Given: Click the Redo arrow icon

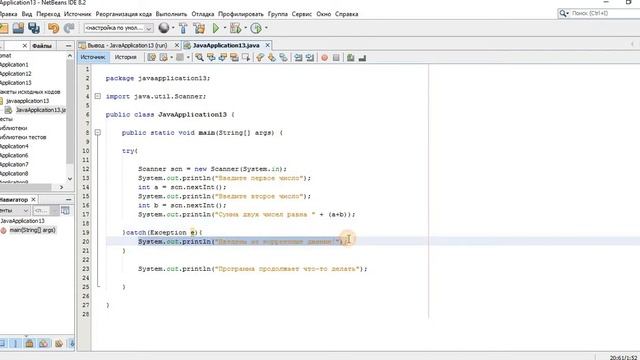Looking at the screenshot, I should click(69, 28).
